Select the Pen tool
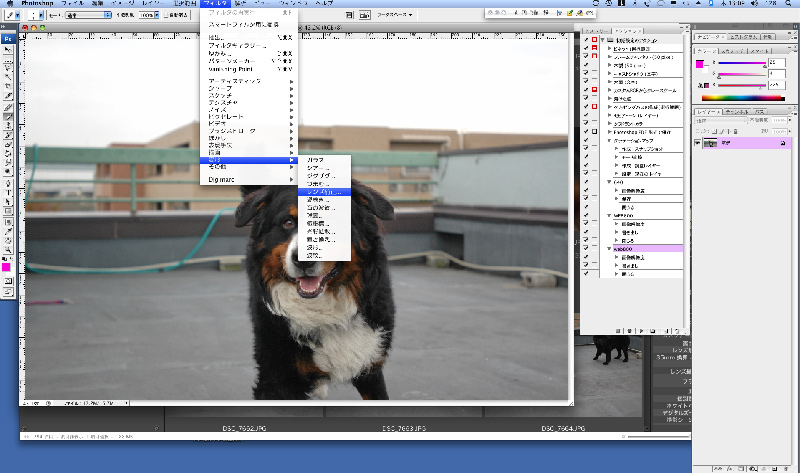 tap(8, 184)
